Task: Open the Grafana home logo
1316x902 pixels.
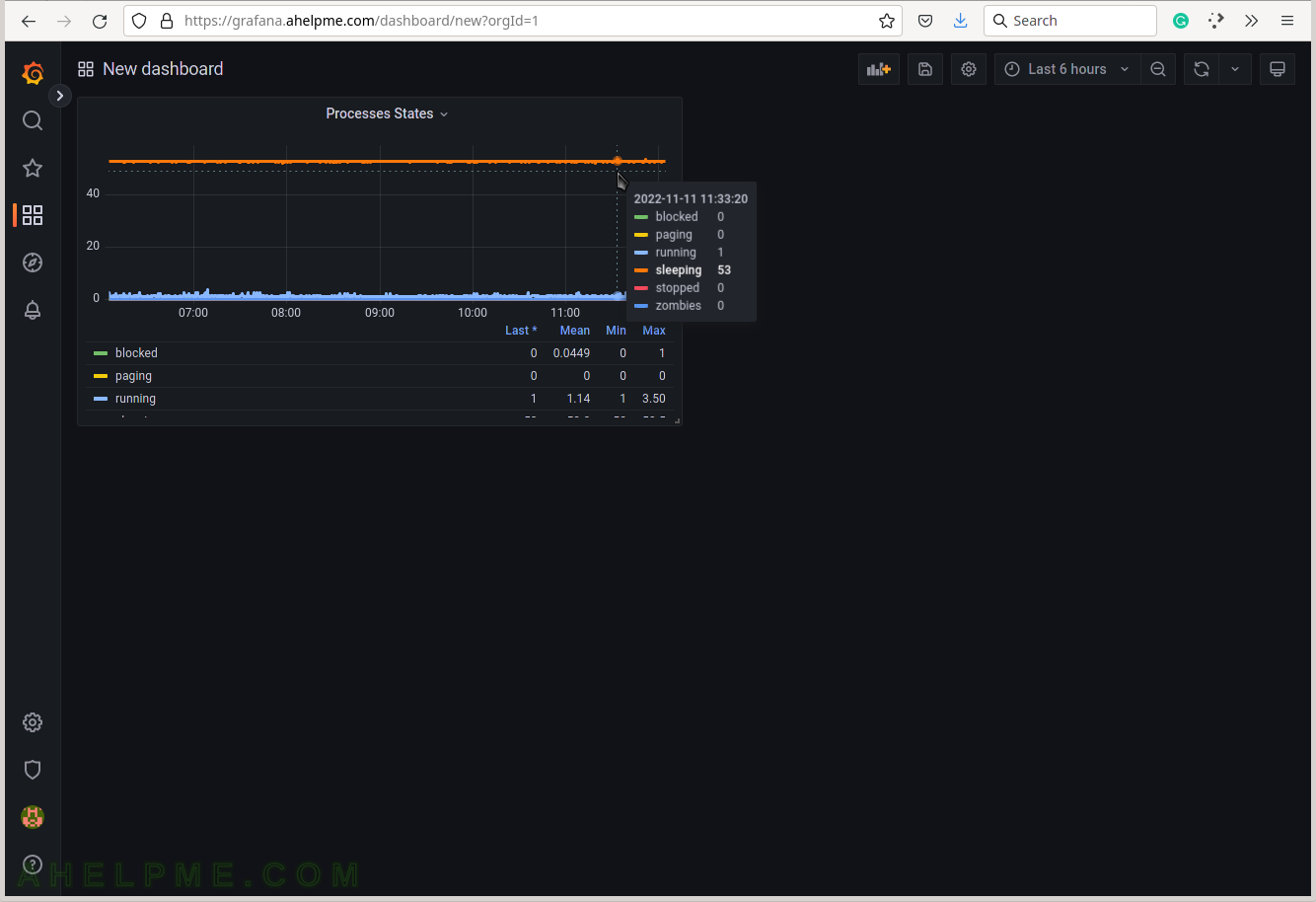Action: (x=33, y=73)
